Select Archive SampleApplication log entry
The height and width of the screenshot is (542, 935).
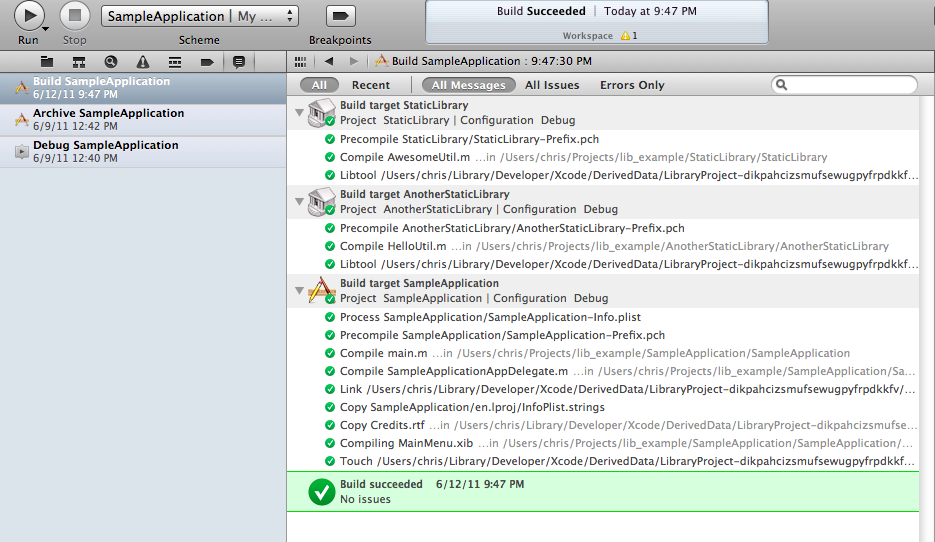tap(143, 119)
